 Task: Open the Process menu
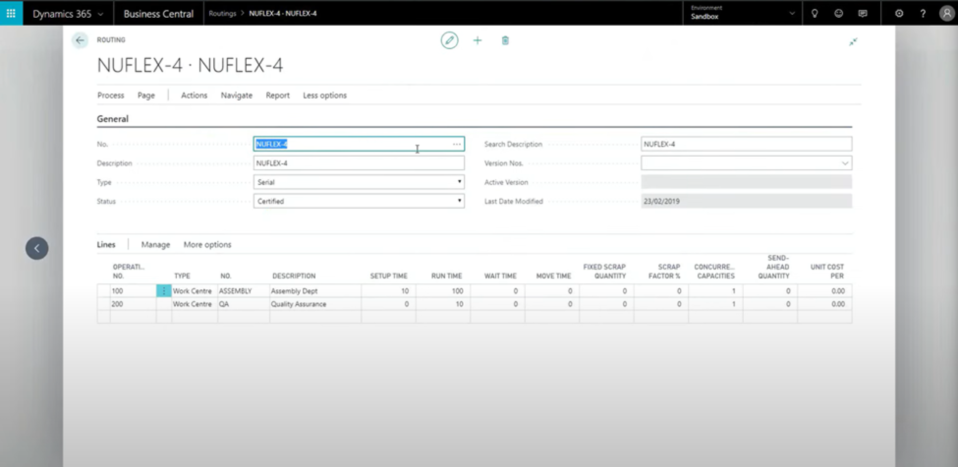[111, 95]
